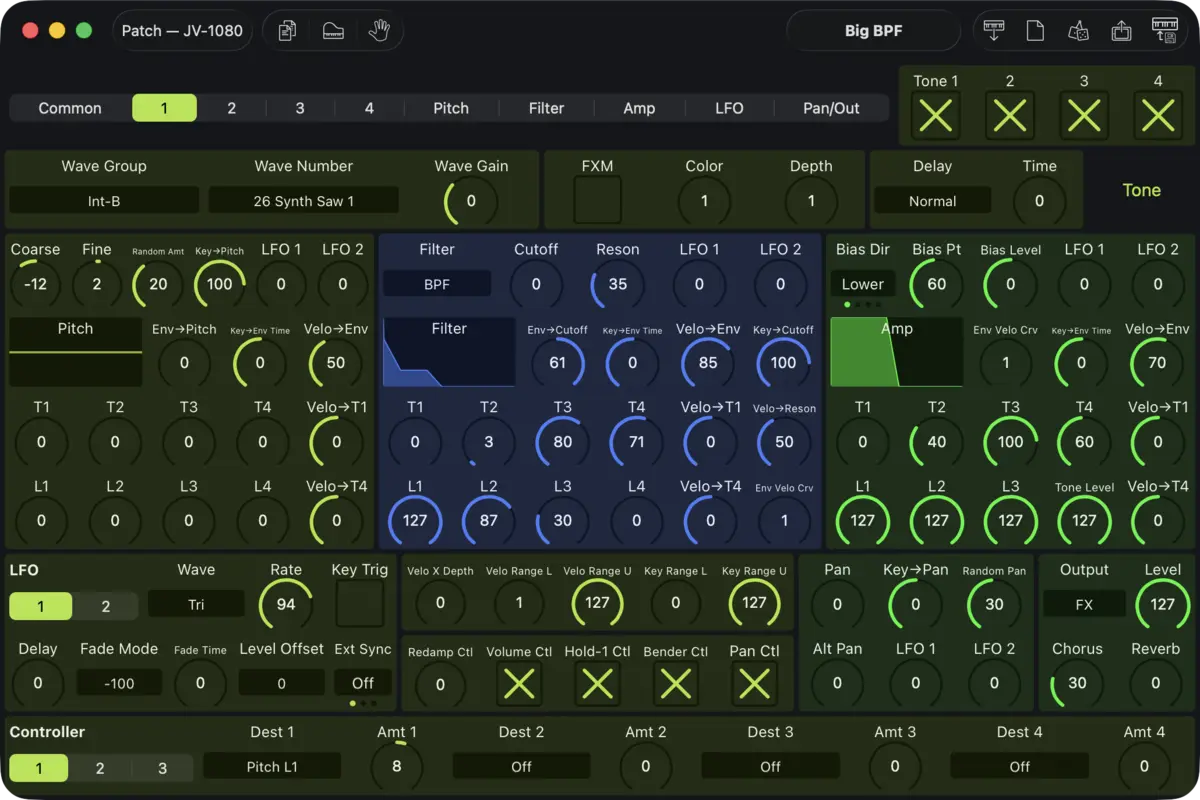This screenshot has width=1200, height=800.
Task: Click the Random Pan knob showing 30
Action: click(994, 604)
